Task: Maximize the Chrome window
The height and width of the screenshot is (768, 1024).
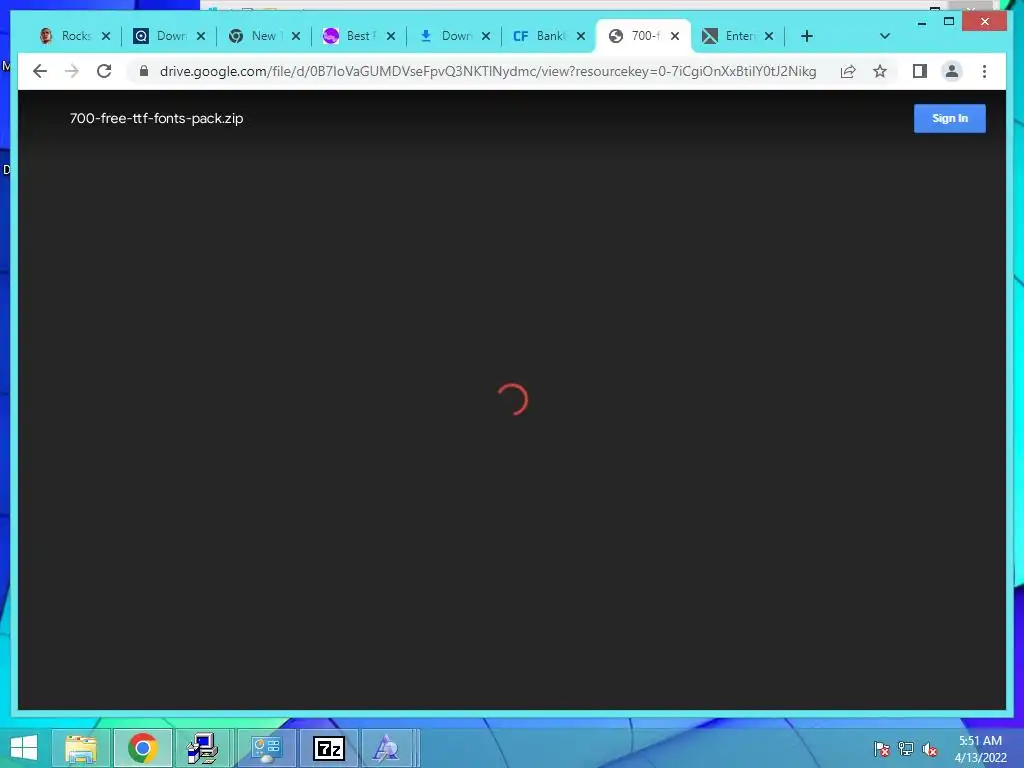Action: [949, 22]
